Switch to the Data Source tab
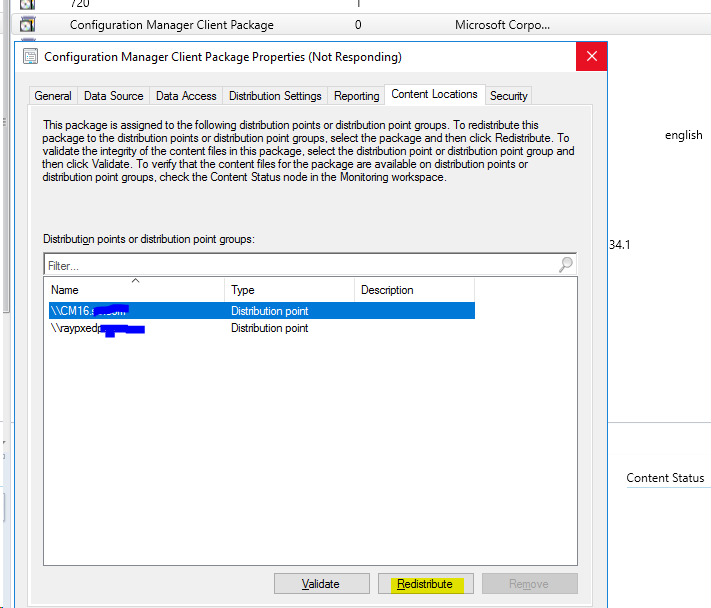 pos(113,96)
